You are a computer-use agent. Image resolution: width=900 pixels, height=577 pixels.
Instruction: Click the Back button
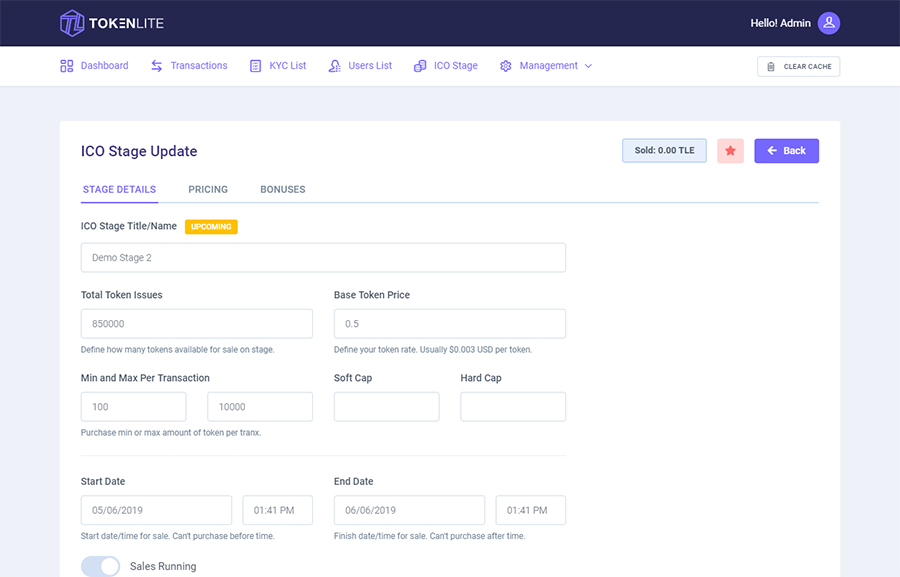click(x=786, y=150)
